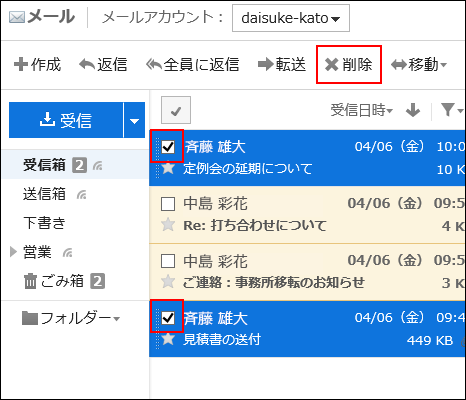The width and height of the screenshot is (466, 400).
Task: Open the arrow beside 受信 button
Action: [x=134, y=120]
